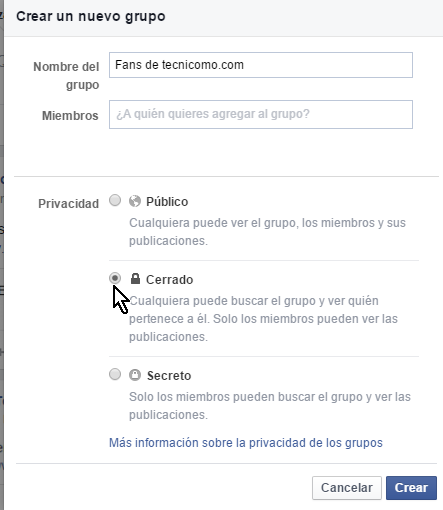The height and width of the screenshot is (510, 443).
Task: Click the Secreto description text
Action: (x=270, y=406)
